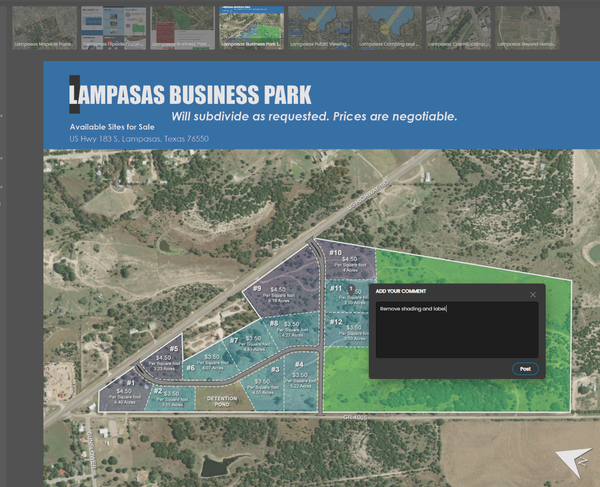Open Lampasas Cosmic Camp thumbnail
The image size is (600, 487).
pos(458,28)
